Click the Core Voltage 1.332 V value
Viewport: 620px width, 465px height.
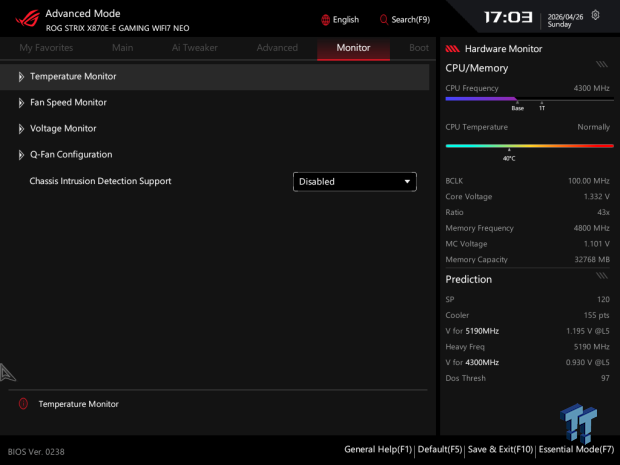click(597, 197)
